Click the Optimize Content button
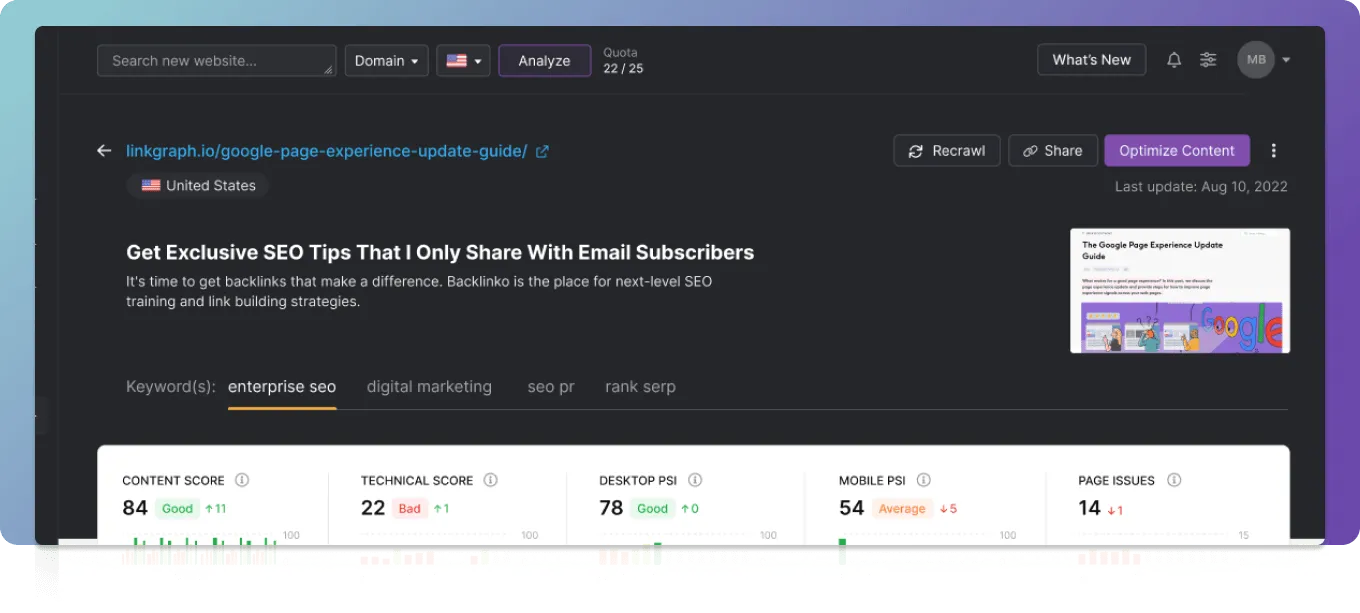1360x613 pixels. pyautogui.click(x=1176, y=151)
